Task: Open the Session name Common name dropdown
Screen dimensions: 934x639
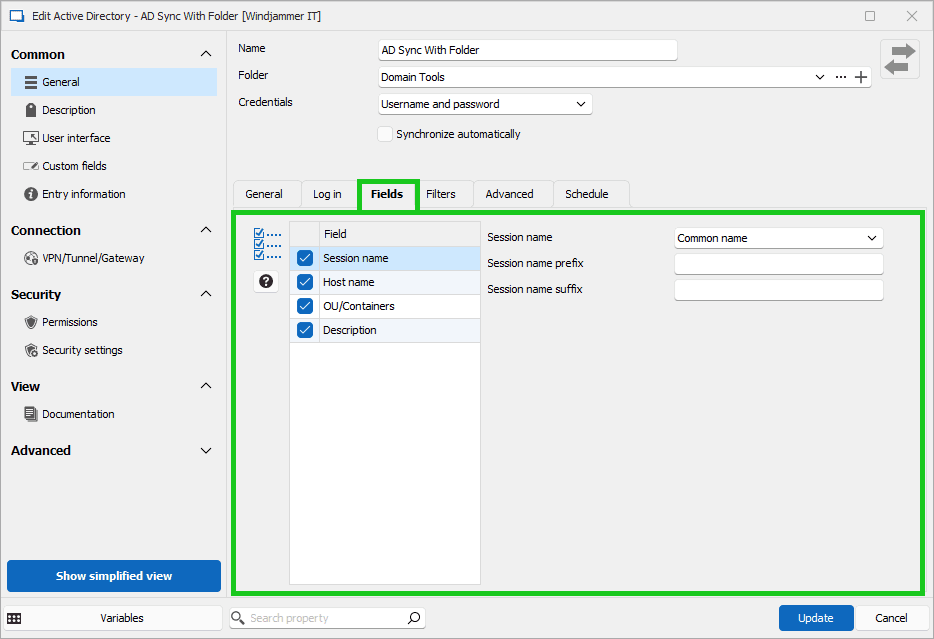Action: (x=778, y=238)
